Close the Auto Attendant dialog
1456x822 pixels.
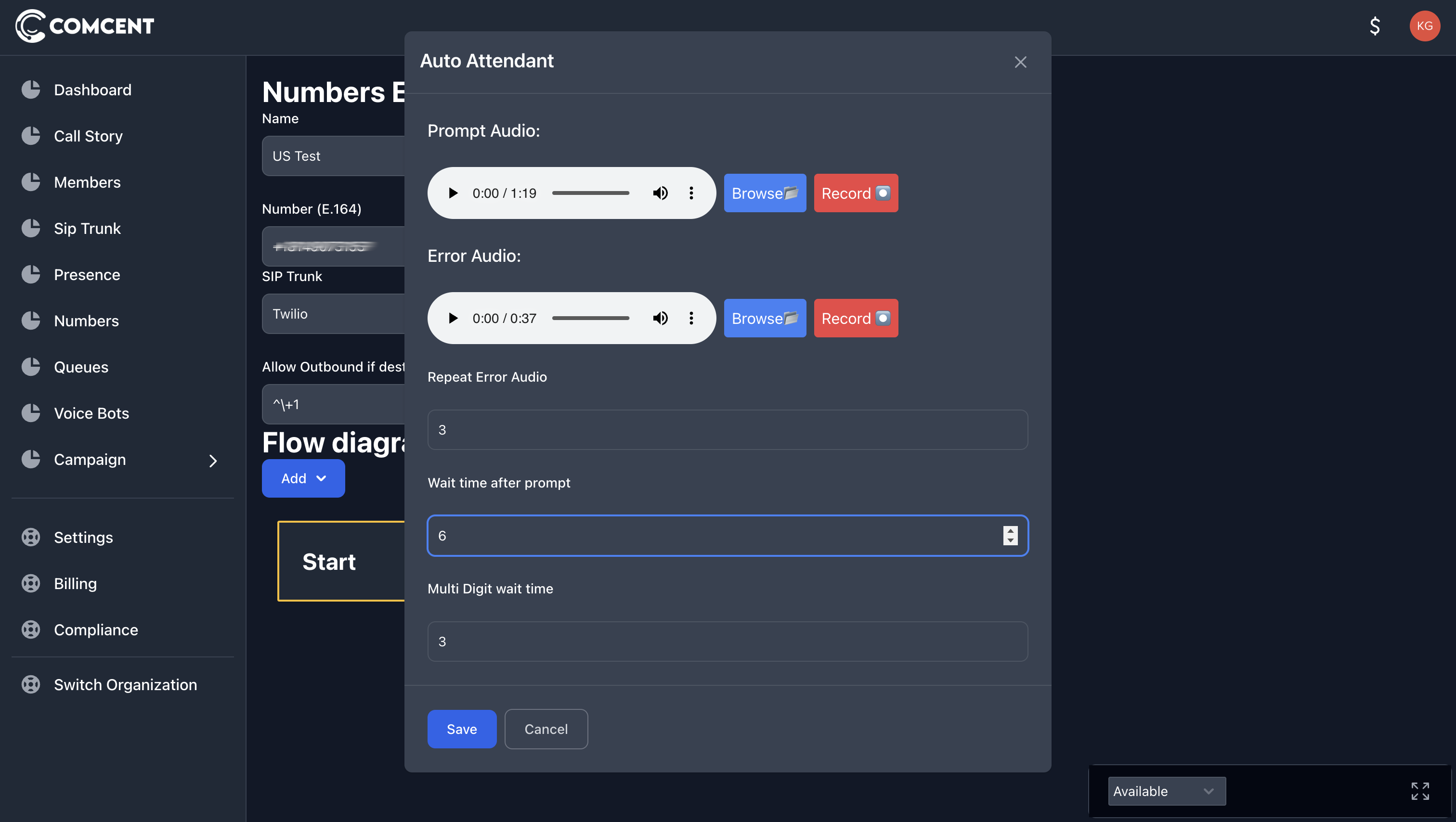click(1020, 62)
